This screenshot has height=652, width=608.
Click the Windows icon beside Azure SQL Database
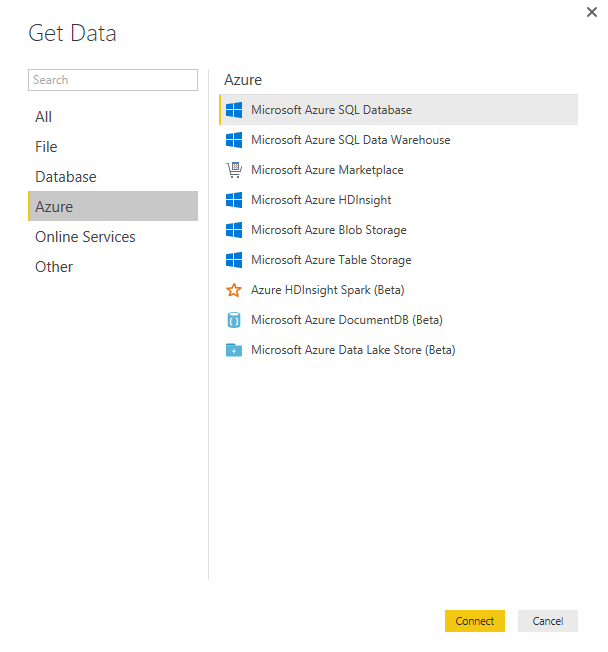point(234,110)
